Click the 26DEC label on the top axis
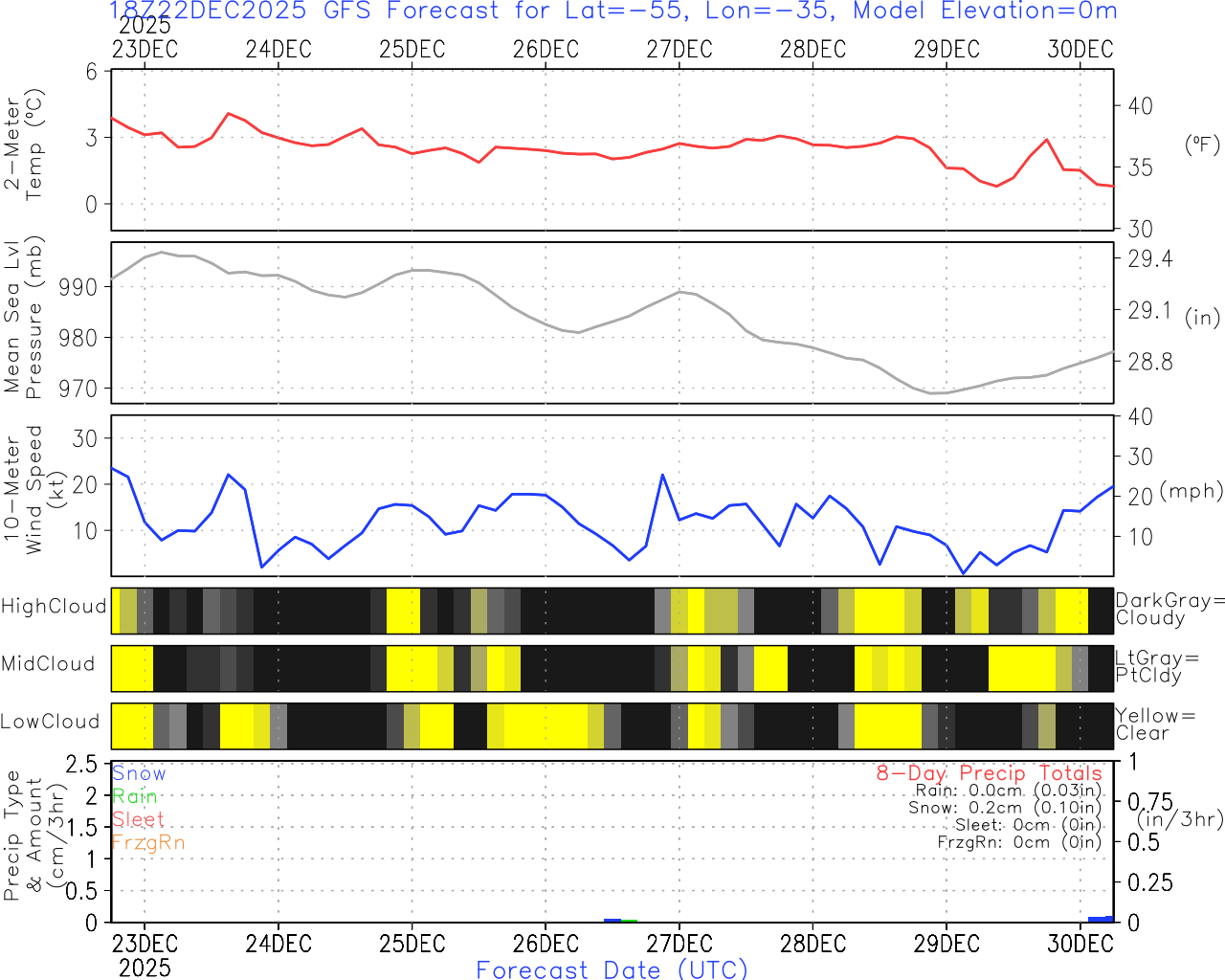1225x980 pixels. click(x=546, y=49)
